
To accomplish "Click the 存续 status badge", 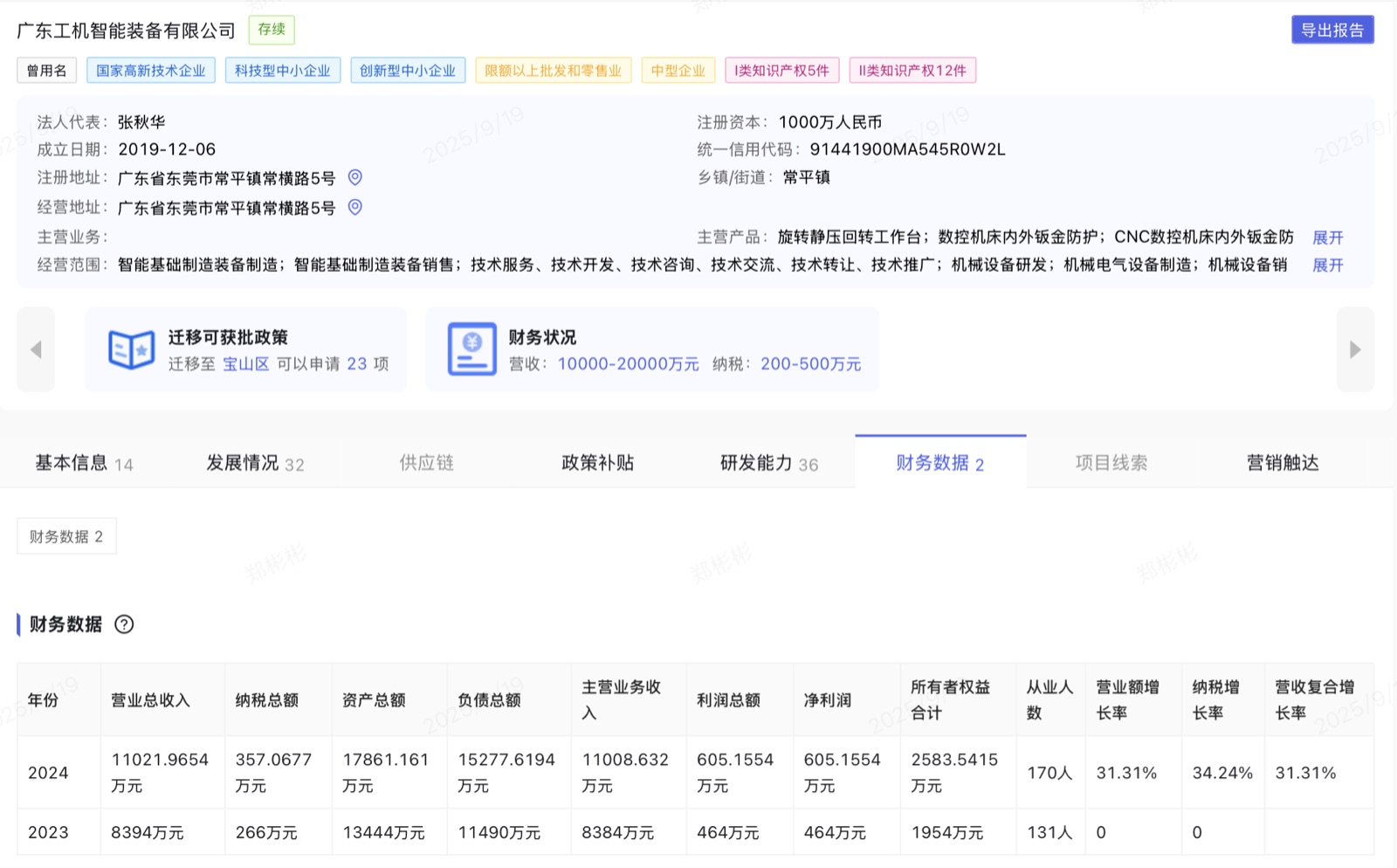I will point(272,30).
